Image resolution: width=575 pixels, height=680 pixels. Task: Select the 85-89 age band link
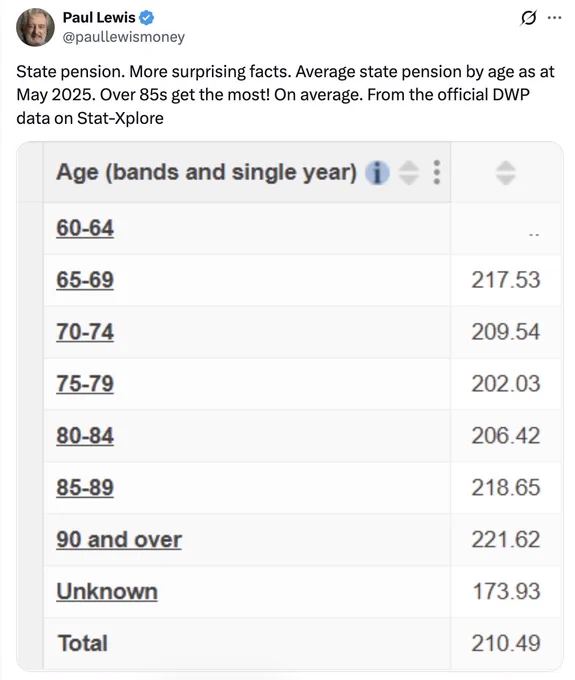tap(85, 487)
